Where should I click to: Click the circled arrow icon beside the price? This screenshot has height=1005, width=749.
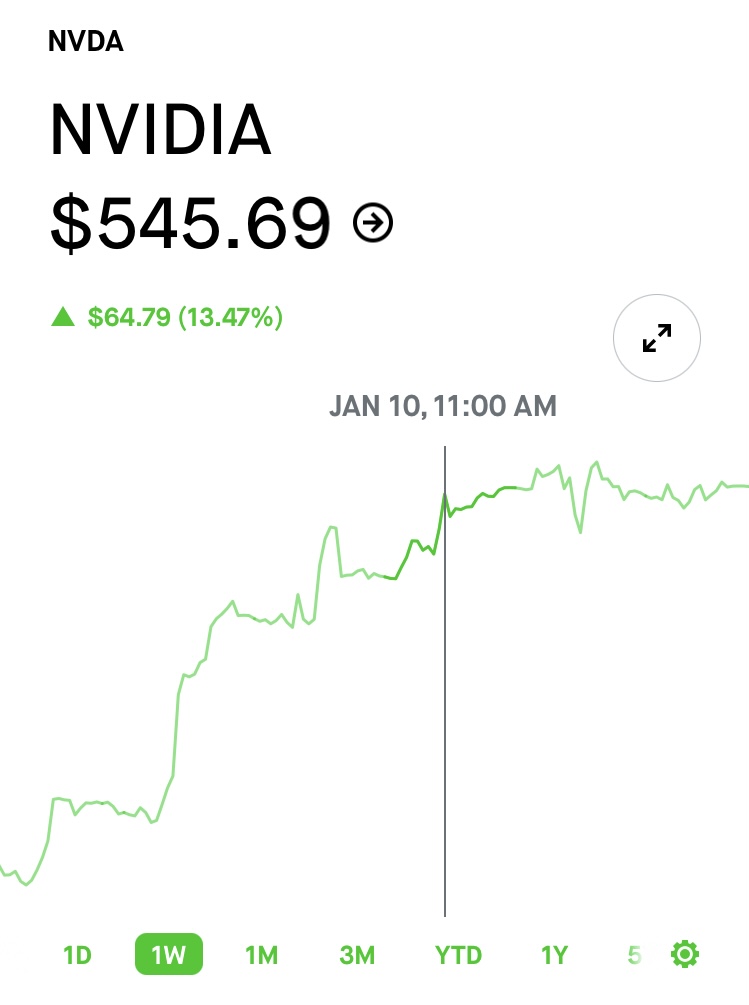coord(373,222)
